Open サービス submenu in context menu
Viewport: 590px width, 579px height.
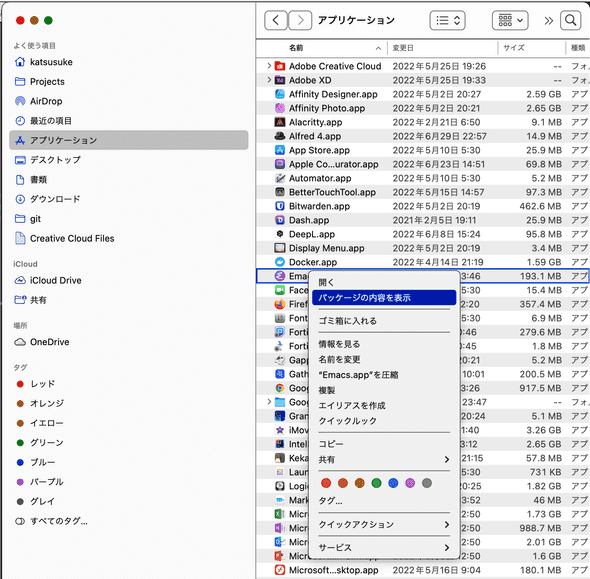pyautogui.click(x=384, y=547)
